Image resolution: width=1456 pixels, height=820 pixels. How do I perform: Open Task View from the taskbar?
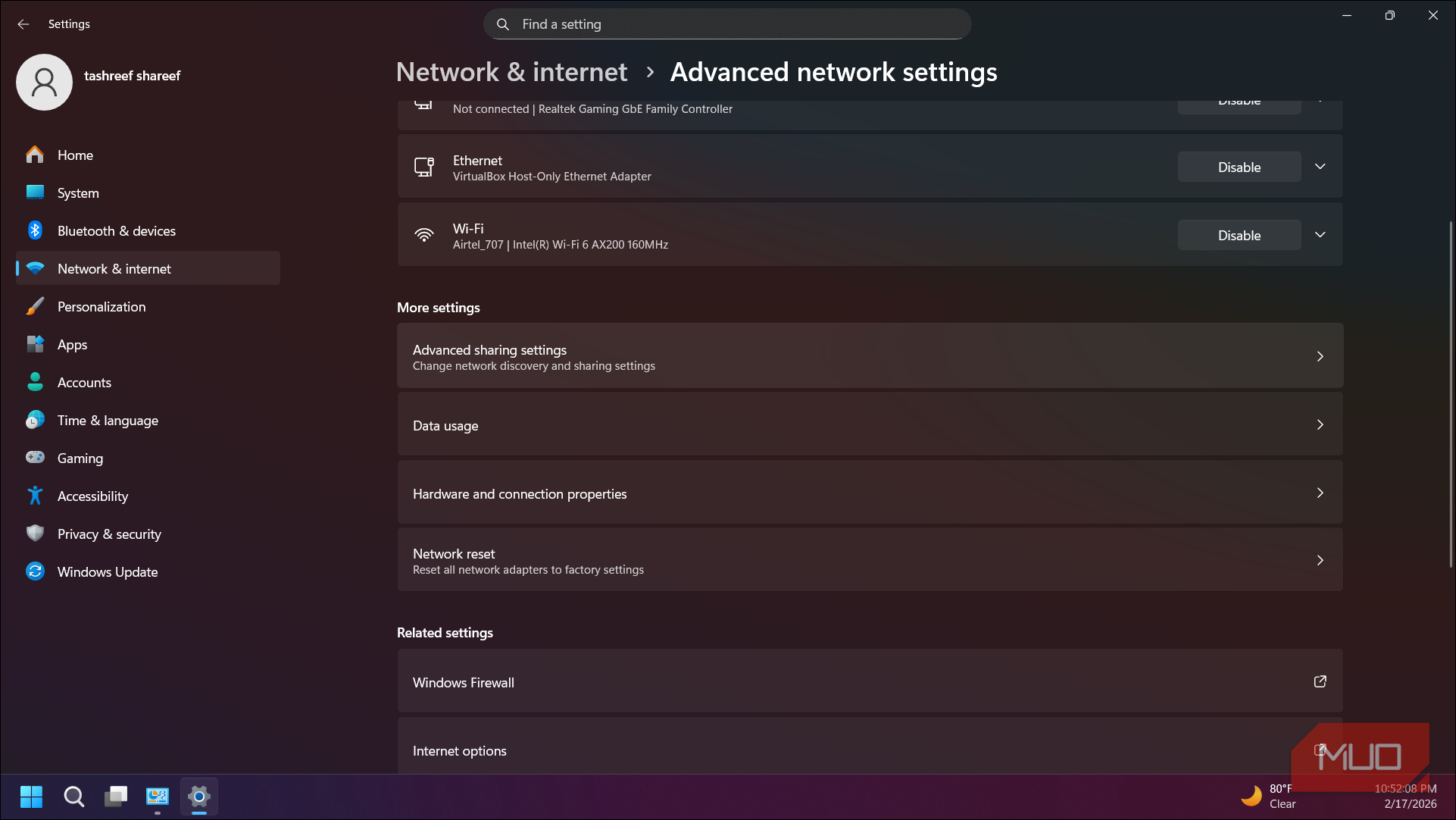point(116,797)
